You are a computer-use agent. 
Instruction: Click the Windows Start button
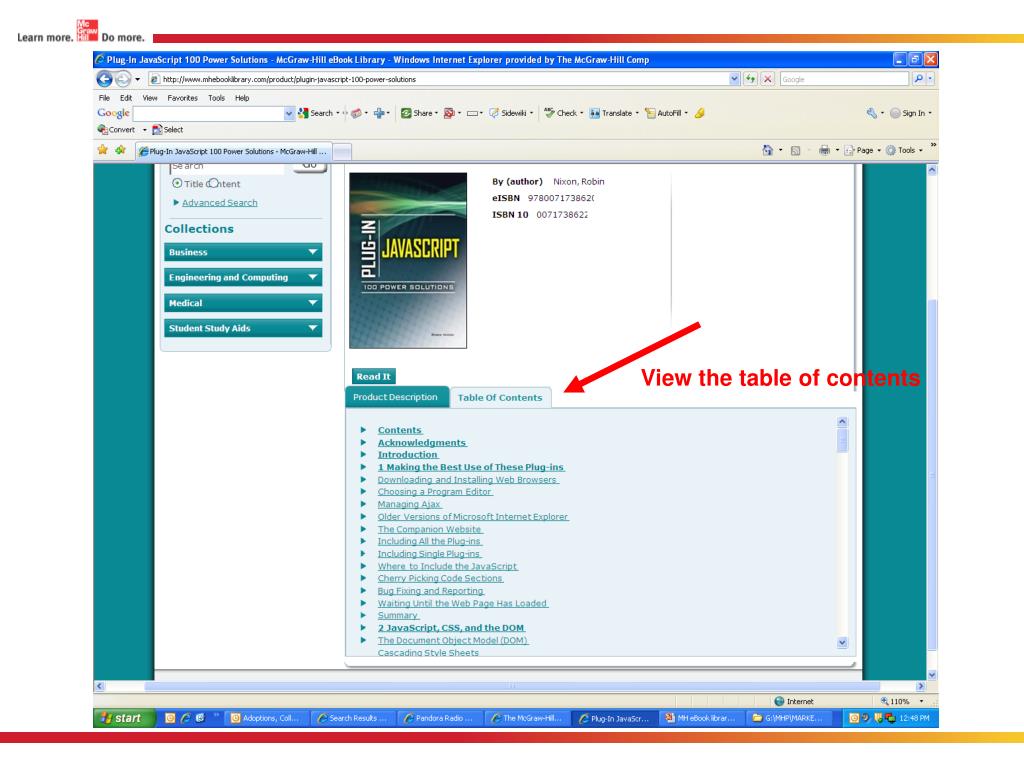point(123,718)
